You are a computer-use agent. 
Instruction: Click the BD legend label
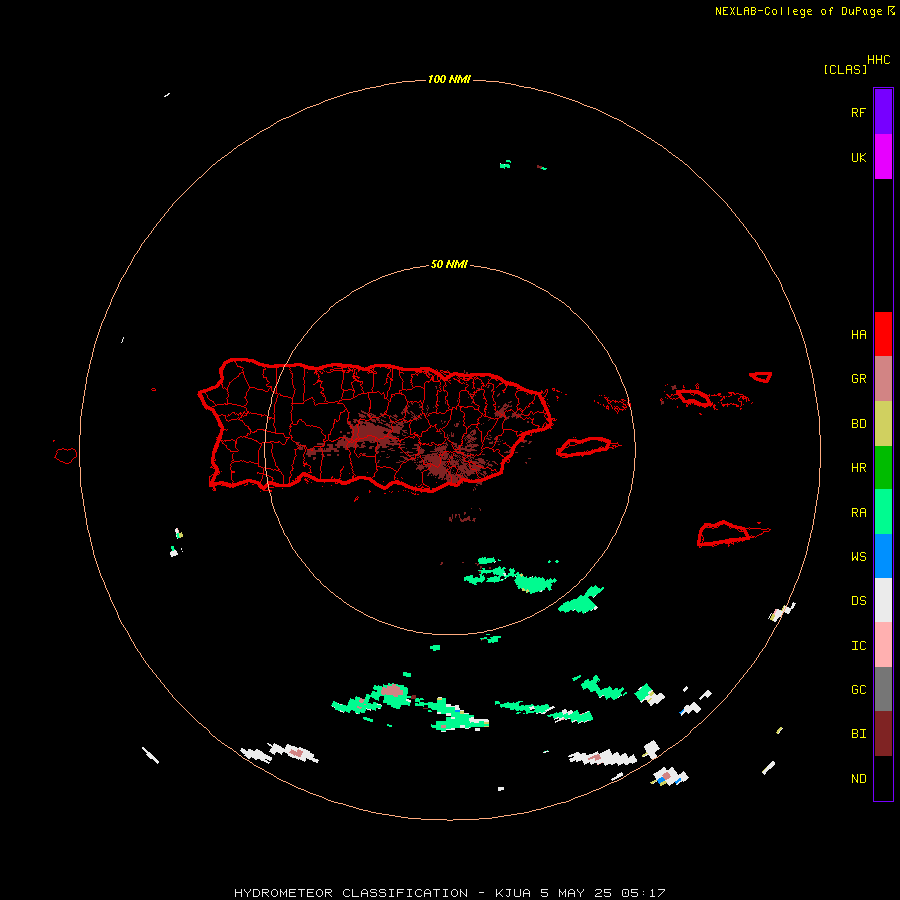pyautogui.click(x=858, y=424)
